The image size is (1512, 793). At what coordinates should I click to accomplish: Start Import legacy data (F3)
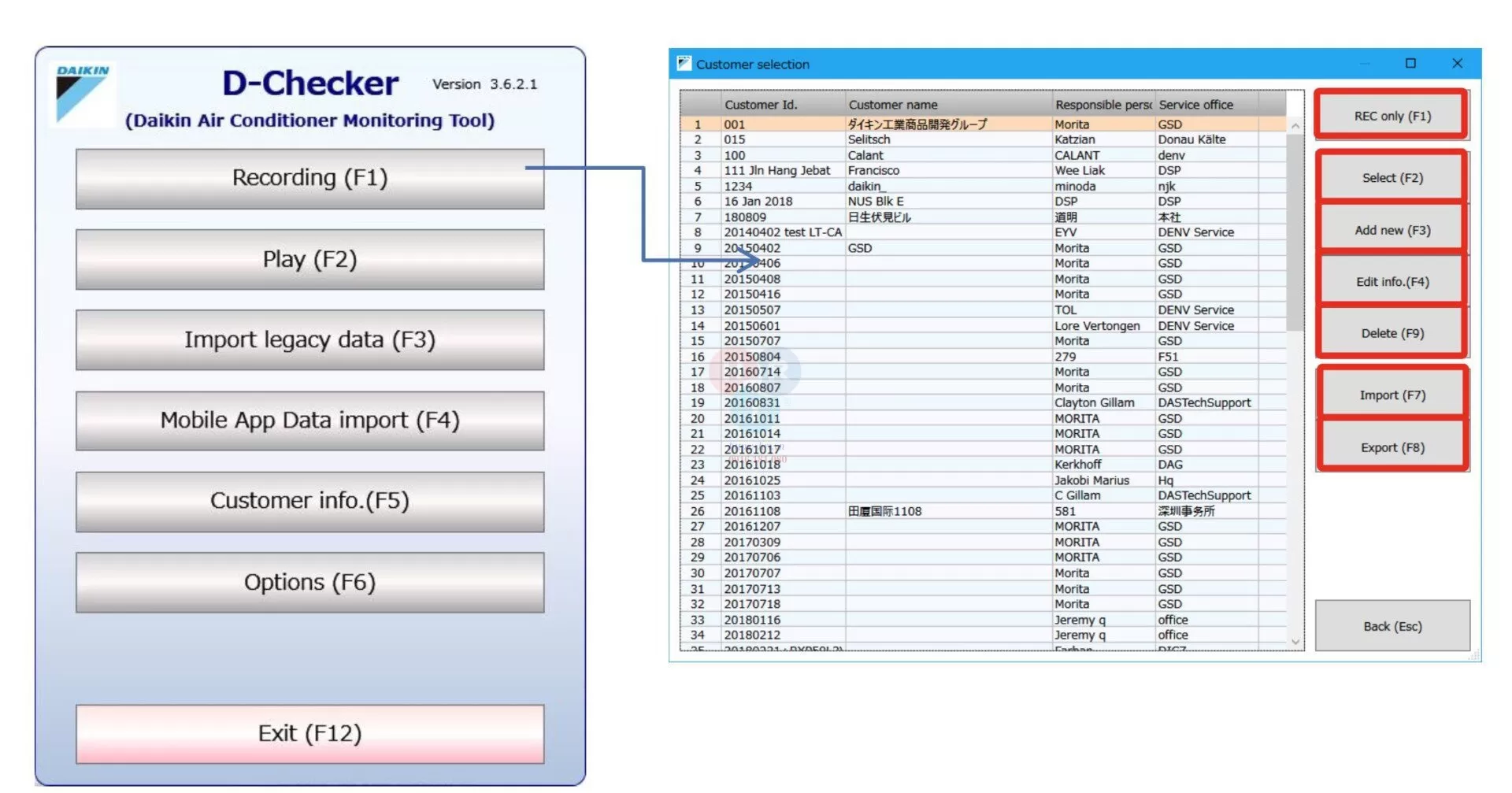coord(309,340)
